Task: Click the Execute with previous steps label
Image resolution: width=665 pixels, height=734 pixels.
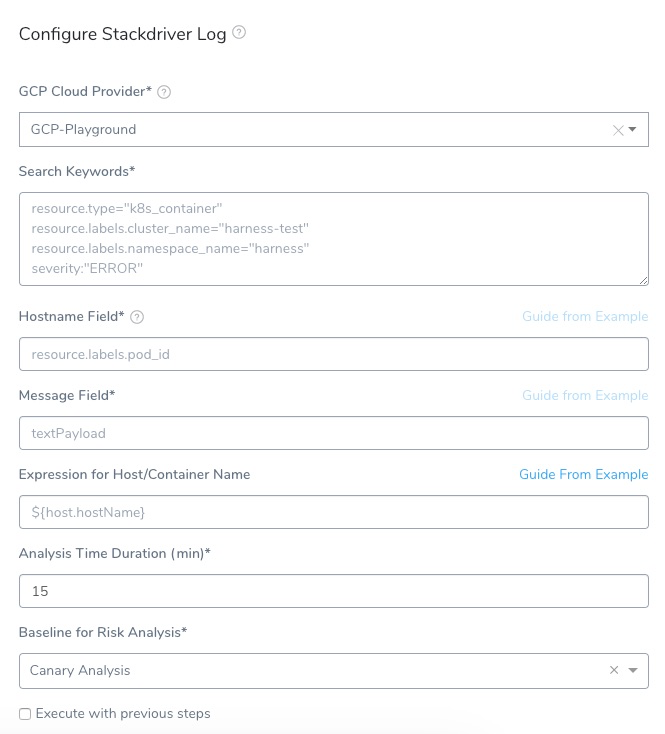Action: [x=123, y=713]
